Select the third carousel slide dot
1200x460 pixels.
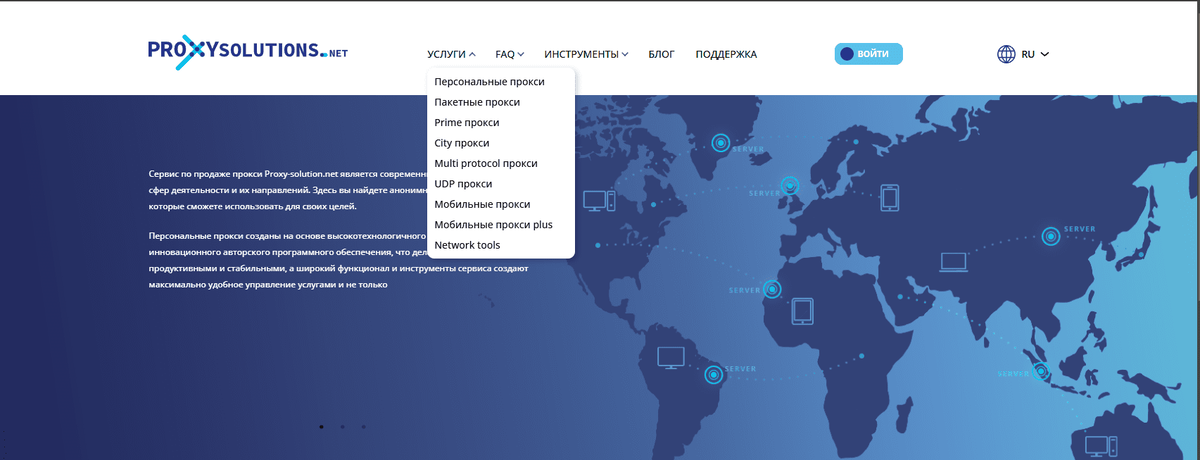(363, 427)
